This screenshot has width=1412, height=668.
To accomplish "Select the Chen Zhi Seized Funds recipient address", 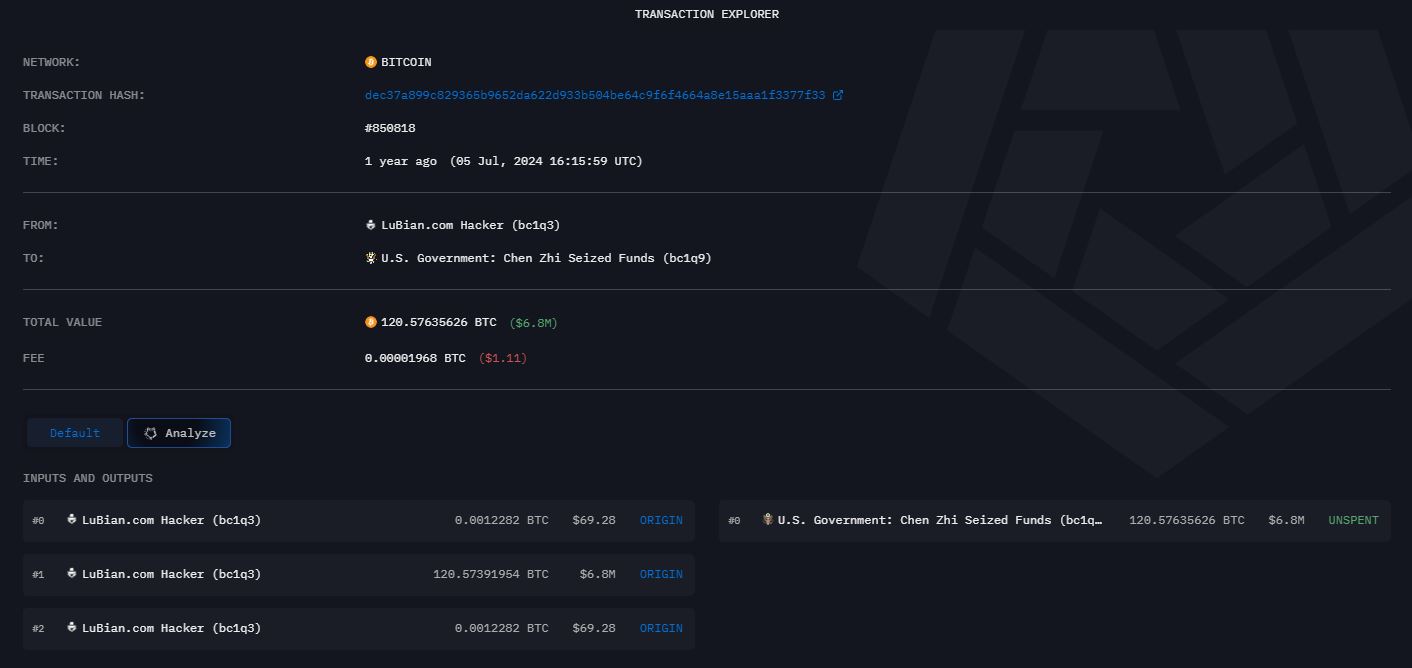I will pyautogui.click(x=545, y=258).
